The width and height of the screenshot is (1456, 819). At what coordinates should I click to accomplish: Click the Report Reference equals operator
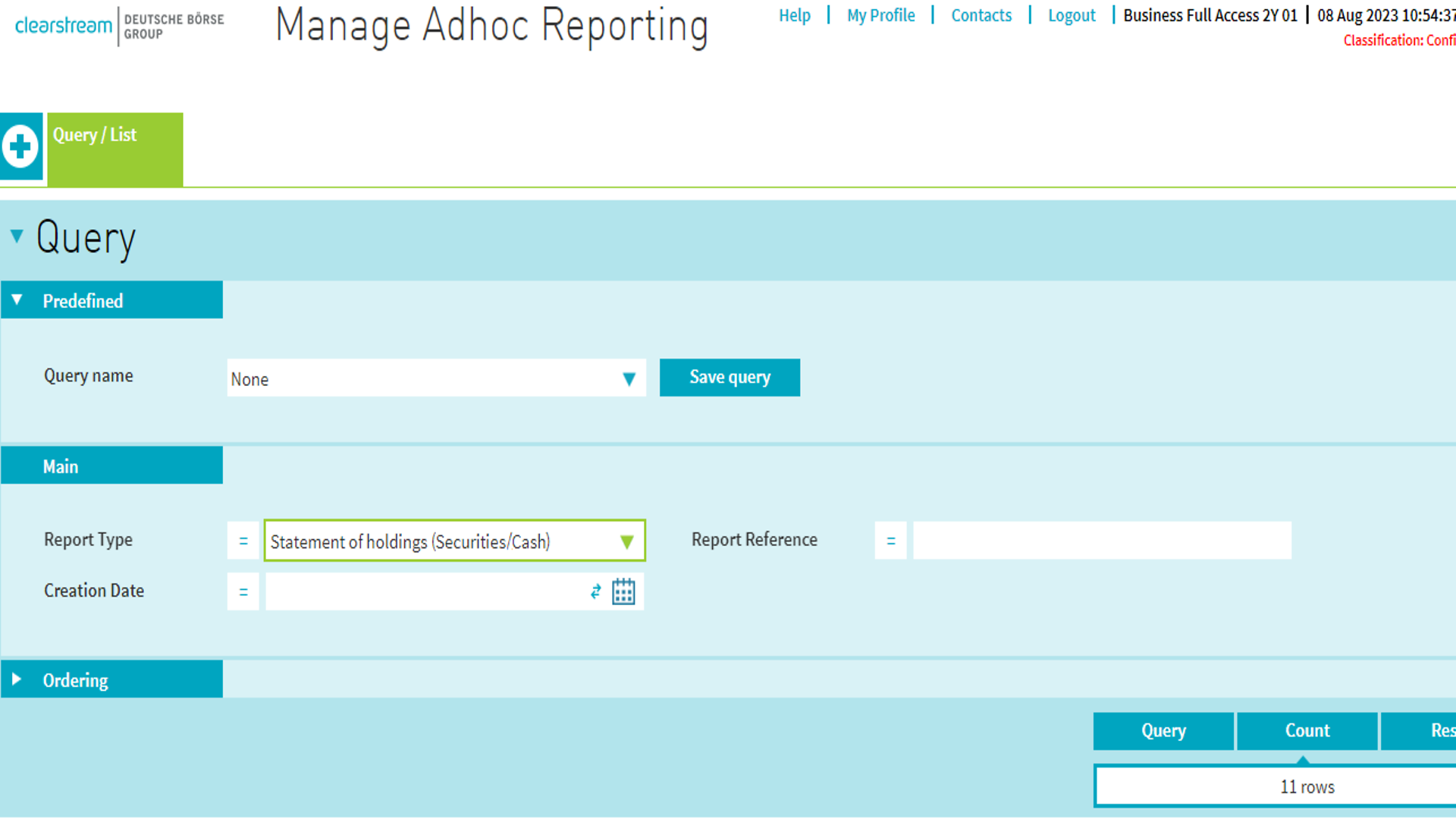click(890, 541)
